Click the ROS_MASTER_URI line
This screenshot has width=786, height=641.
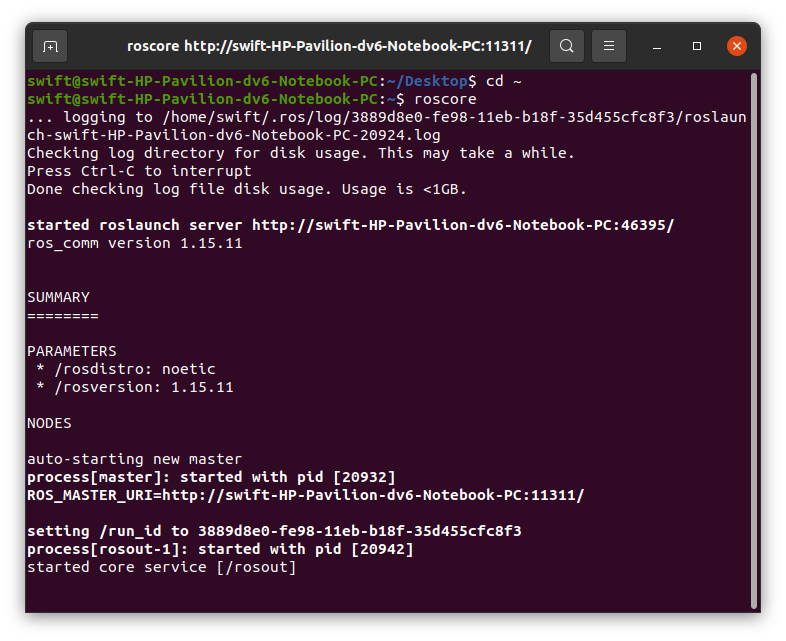click(x=306, y=495)
